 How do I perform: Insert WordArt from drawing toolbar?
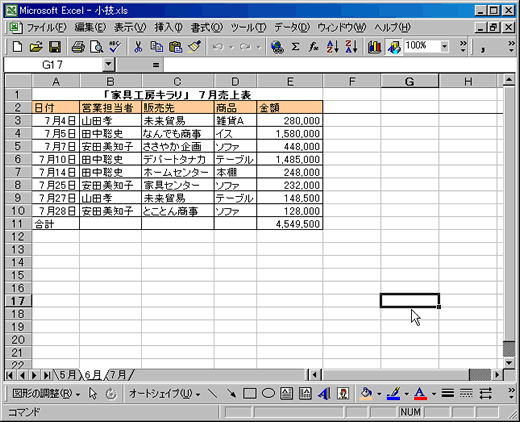click(x=324, y=394)
